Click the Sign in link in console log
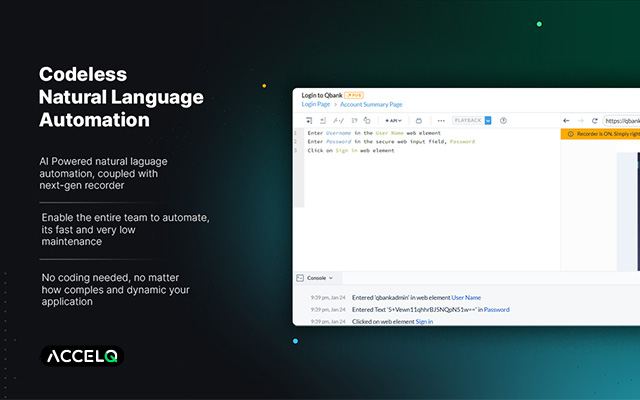Image resolution: width=640 pixels, height=400 pixels. 424,322
